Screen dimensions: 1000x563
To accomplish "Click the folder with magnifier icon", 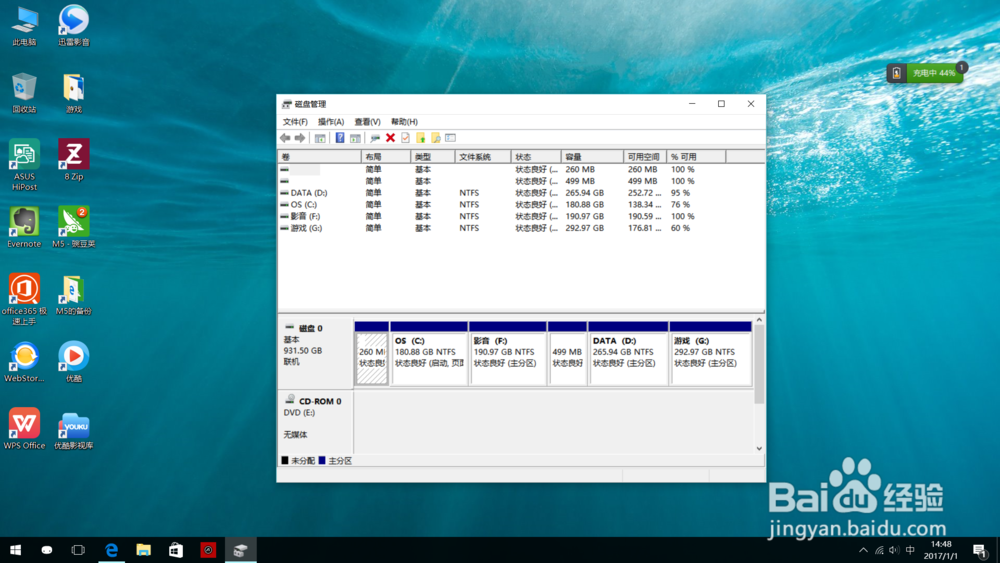I will coord(436,138).
